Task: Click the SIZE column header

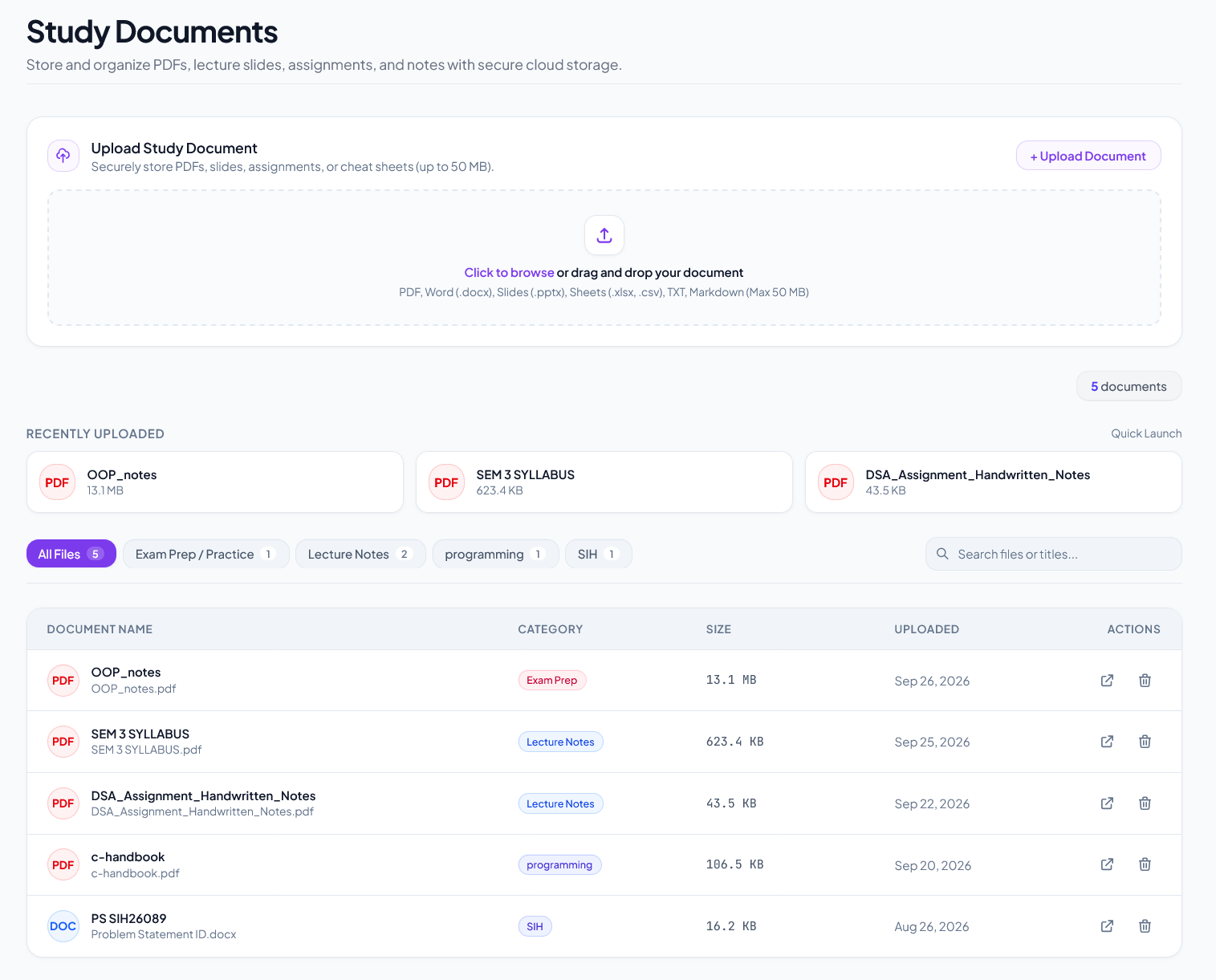Action: tap(718, 629)
